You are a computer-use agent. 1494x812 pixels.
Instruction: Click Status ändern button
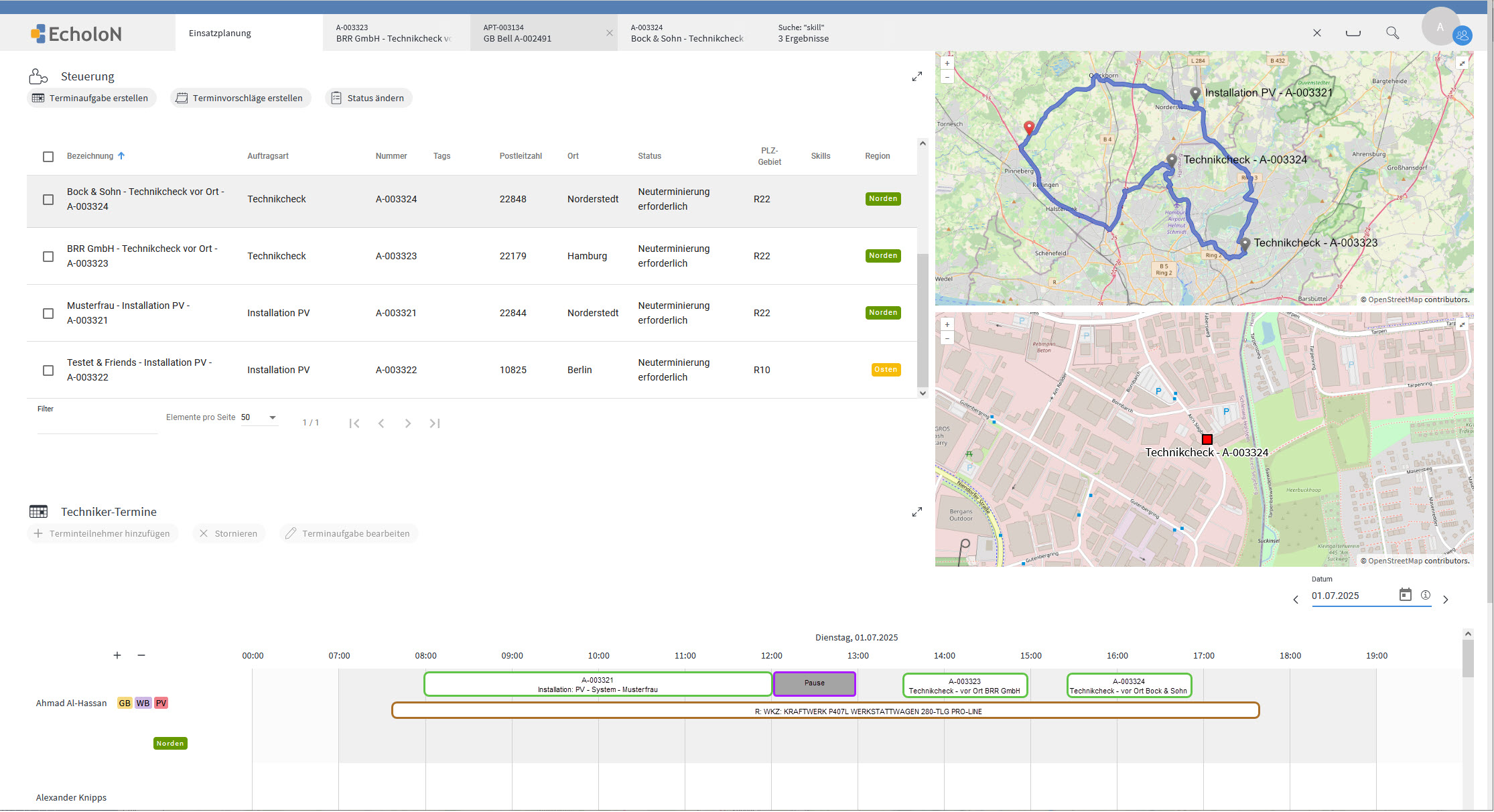tap(368, 98)
